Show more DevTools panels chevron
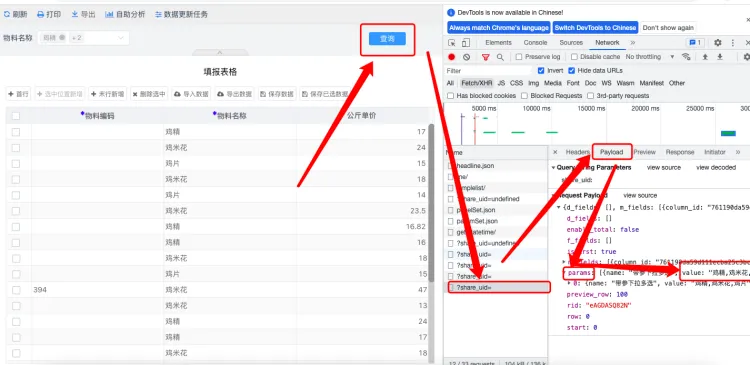This screenshot has width=750, height=365. (x=633, y=43)
